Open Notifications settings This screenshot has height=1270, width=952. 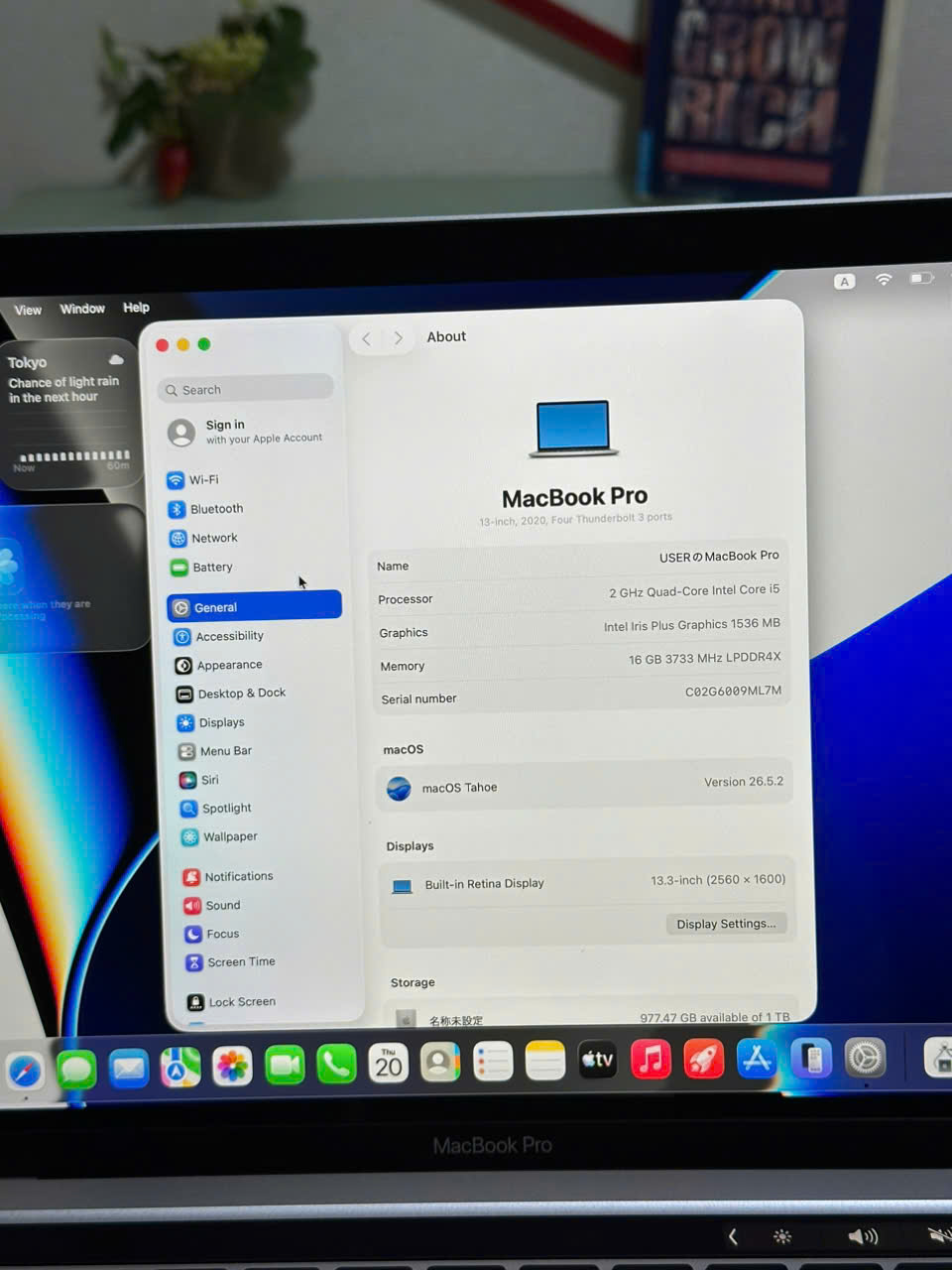coord(228,876)
